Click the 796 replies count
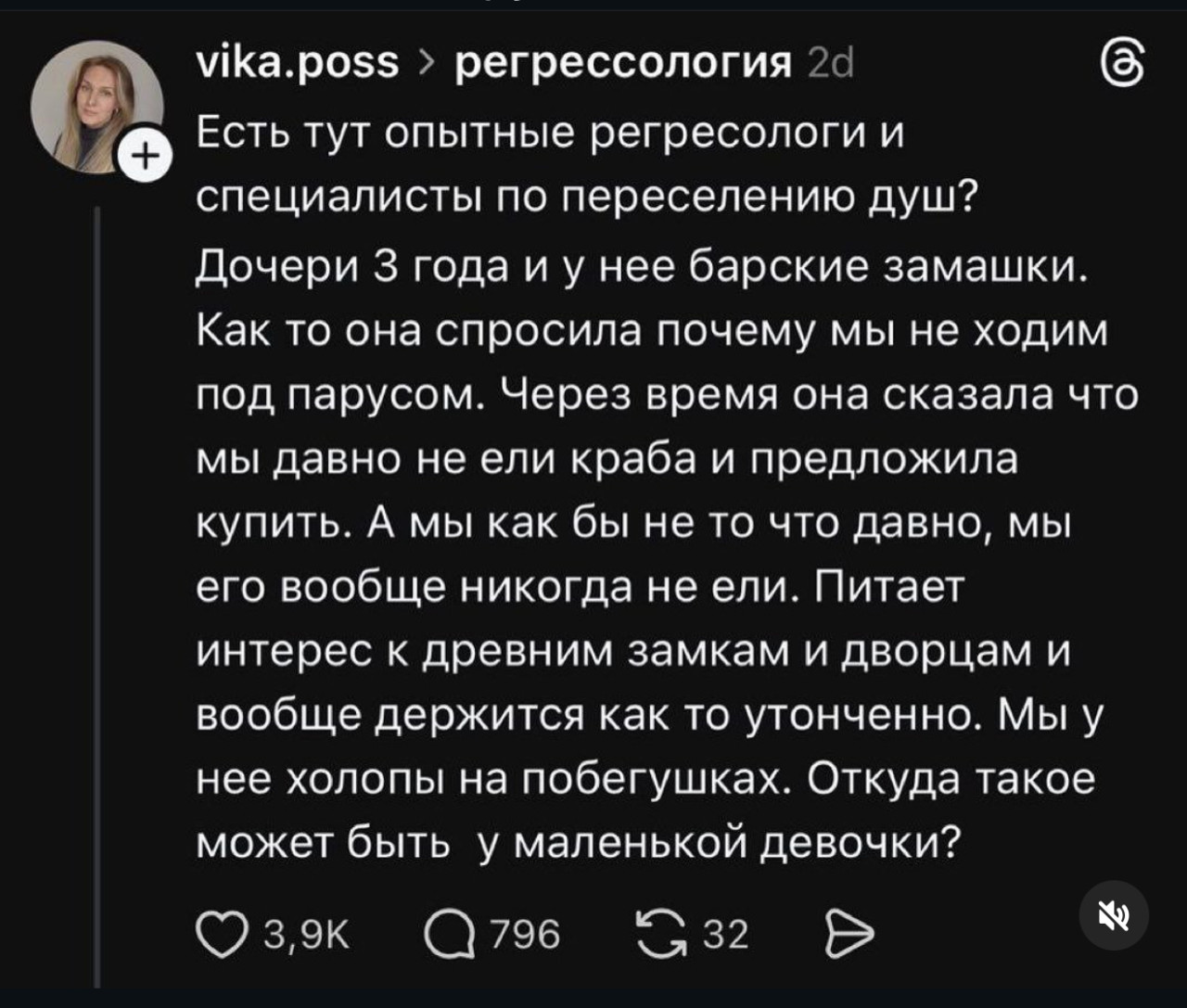This screenshot has height=1008, width=1187. [525, 934]
